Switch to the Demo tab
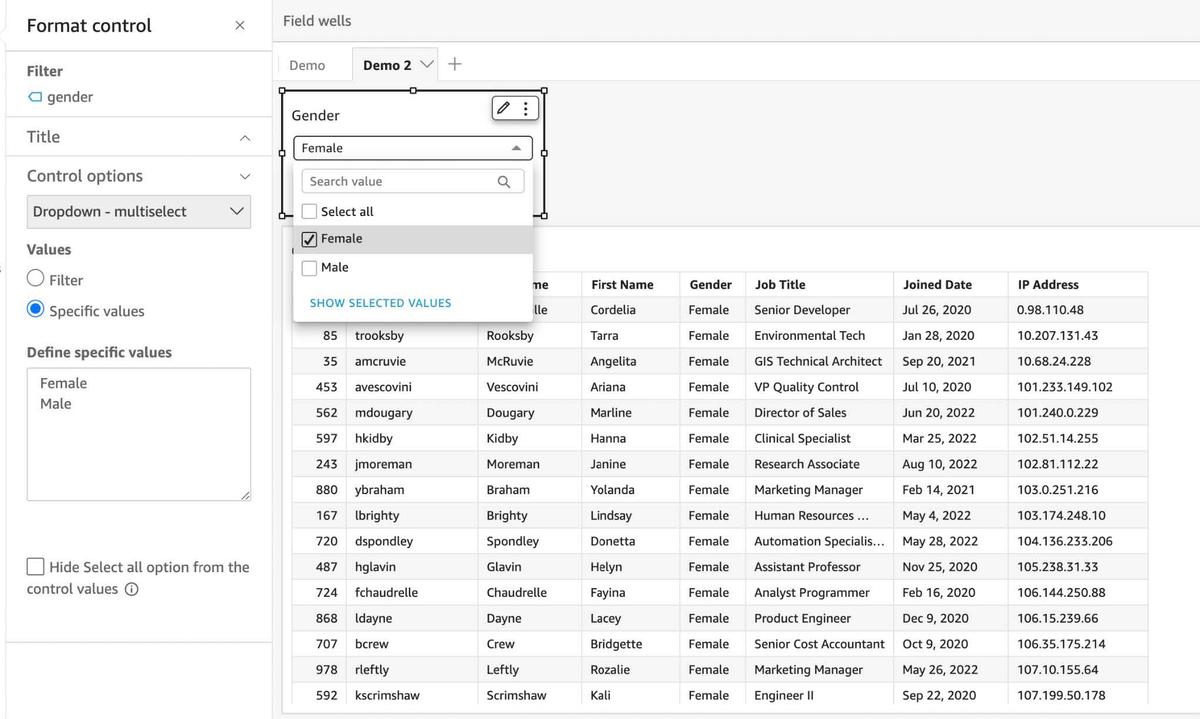Screen dimensions: 1200x719 point(307,65)
